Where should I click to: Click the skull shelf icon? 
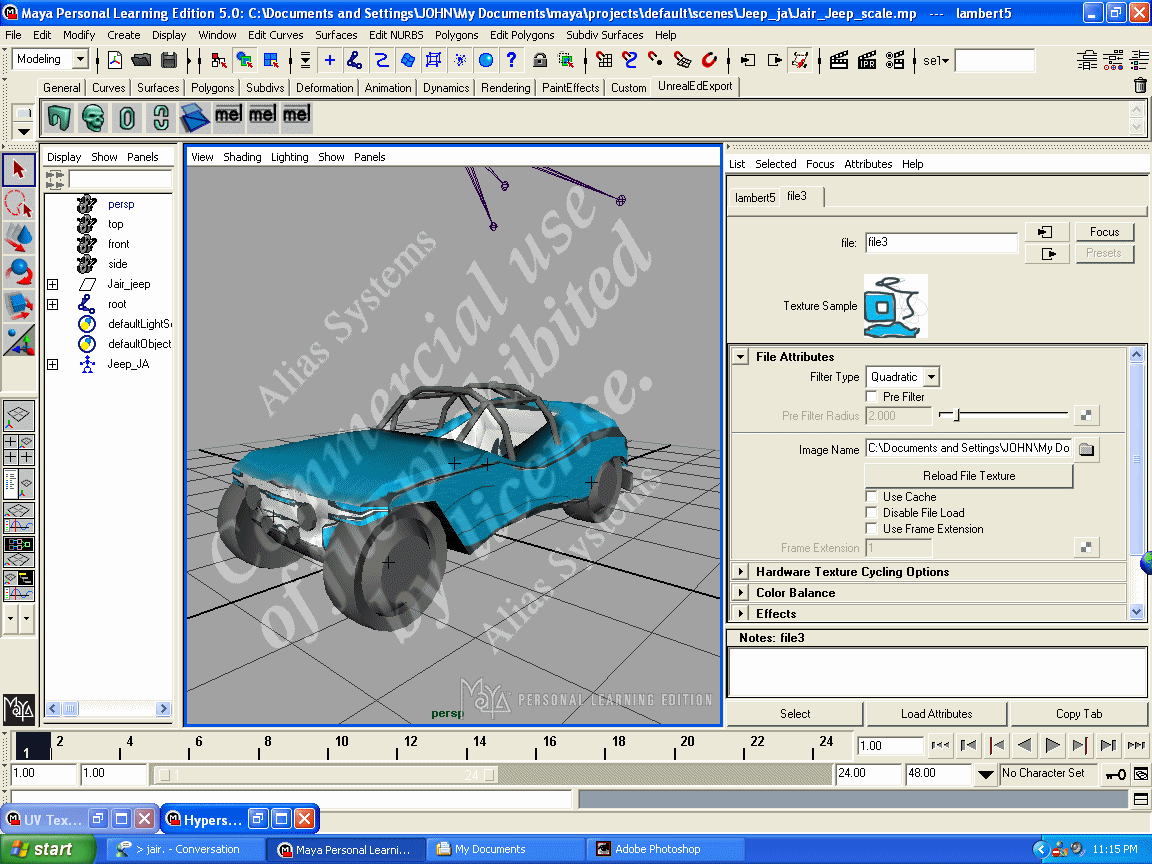pos(93,118)
